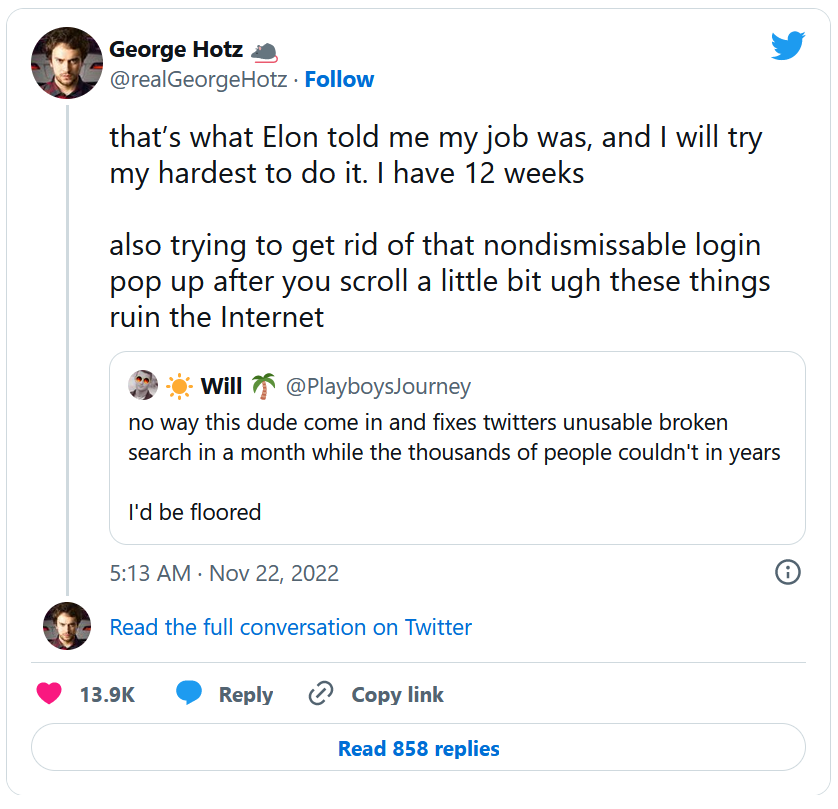
Task: Open the tweet info circle icon
Action: pyautogui.click(x=787, y=572)
